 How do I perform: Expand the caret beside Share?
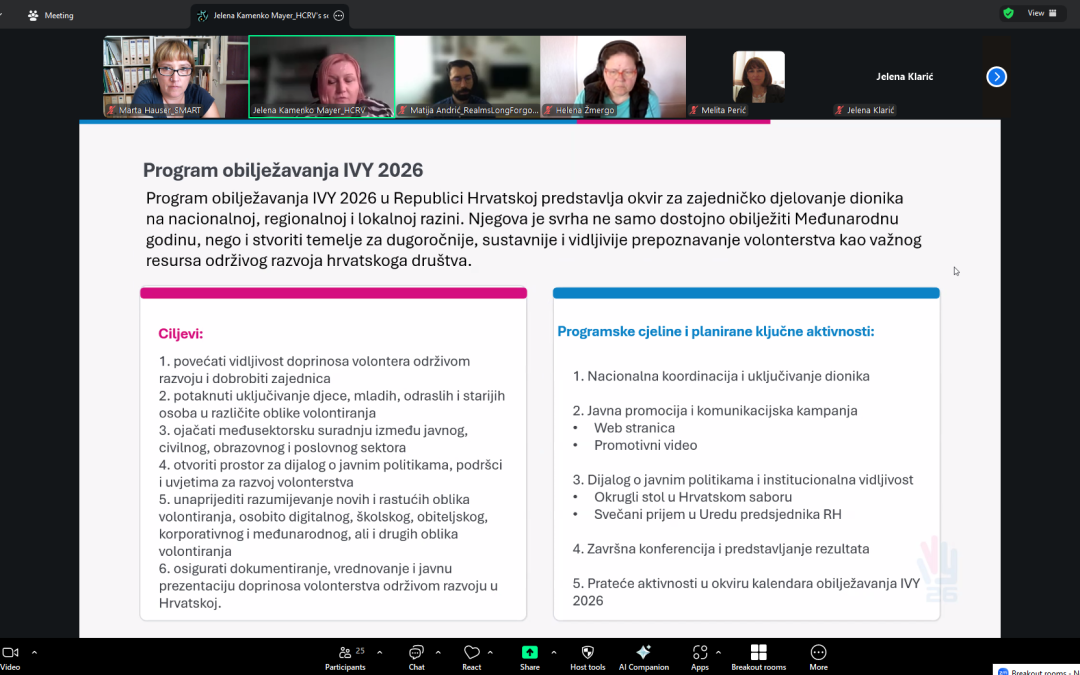[x=554, y=652]
